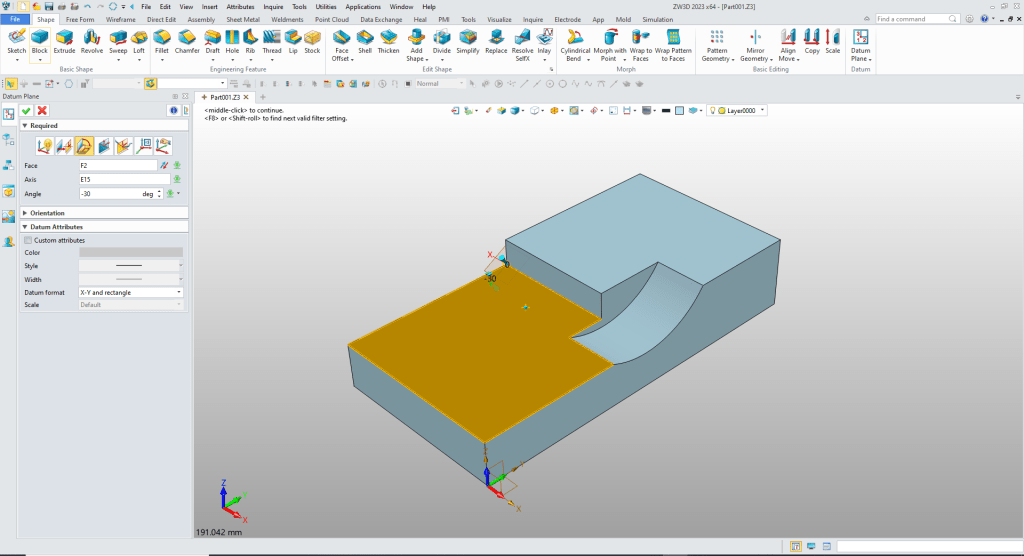This screenshot has height=556, width=1024.
Task: Click the Angle value input field
Action: pos(108,193)
